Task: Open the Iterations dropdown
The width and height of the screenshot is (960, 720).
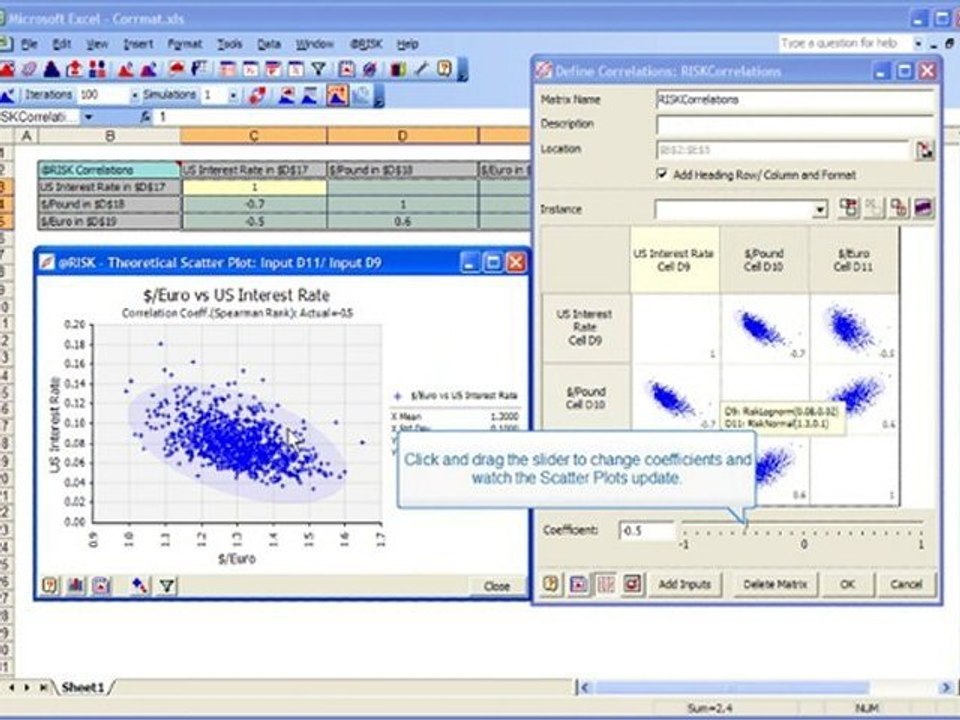Action: 135,96
